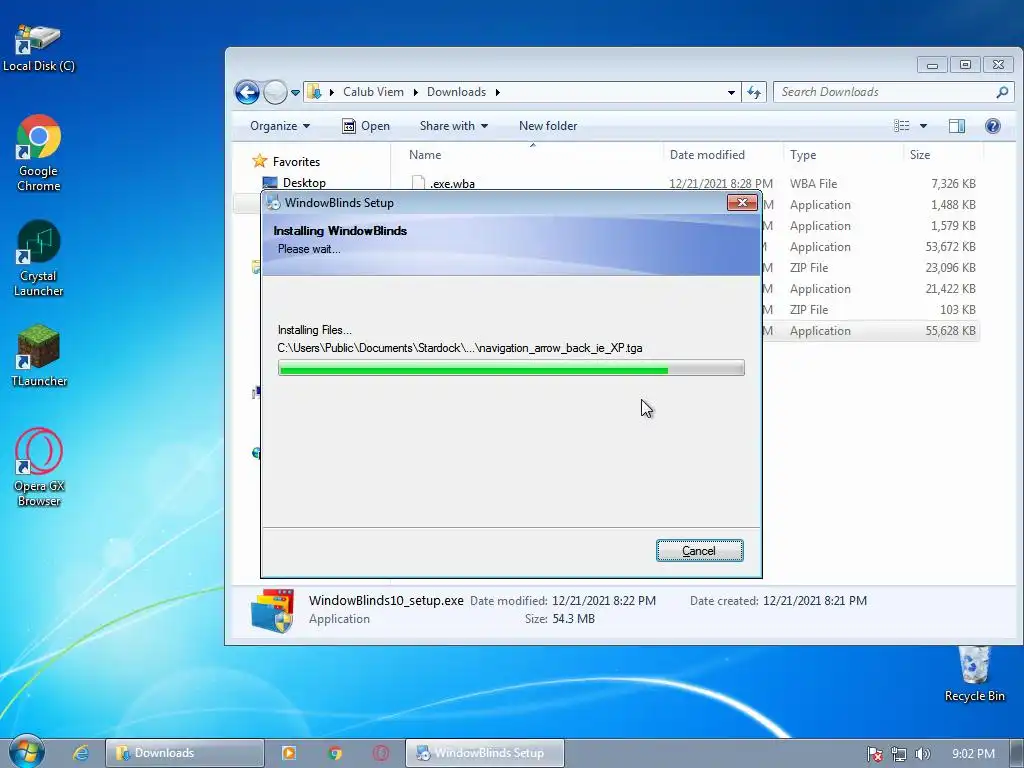The image size is (1024, 768).
Task: Open the recent pages dropdown in Explorer
Action: (295, 93)
